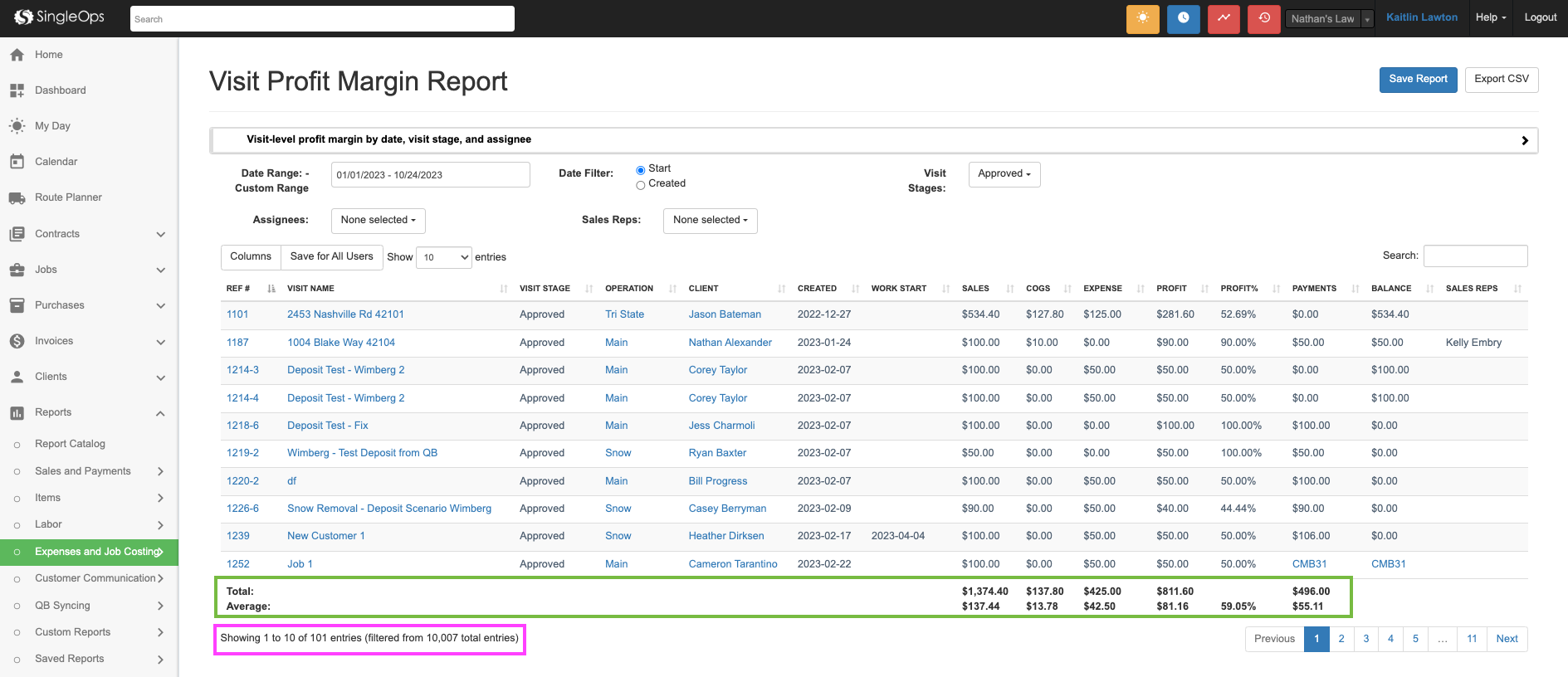Select the Created date filter radio button
This screenshot has width=1568, height=677.
coord(640,185)
